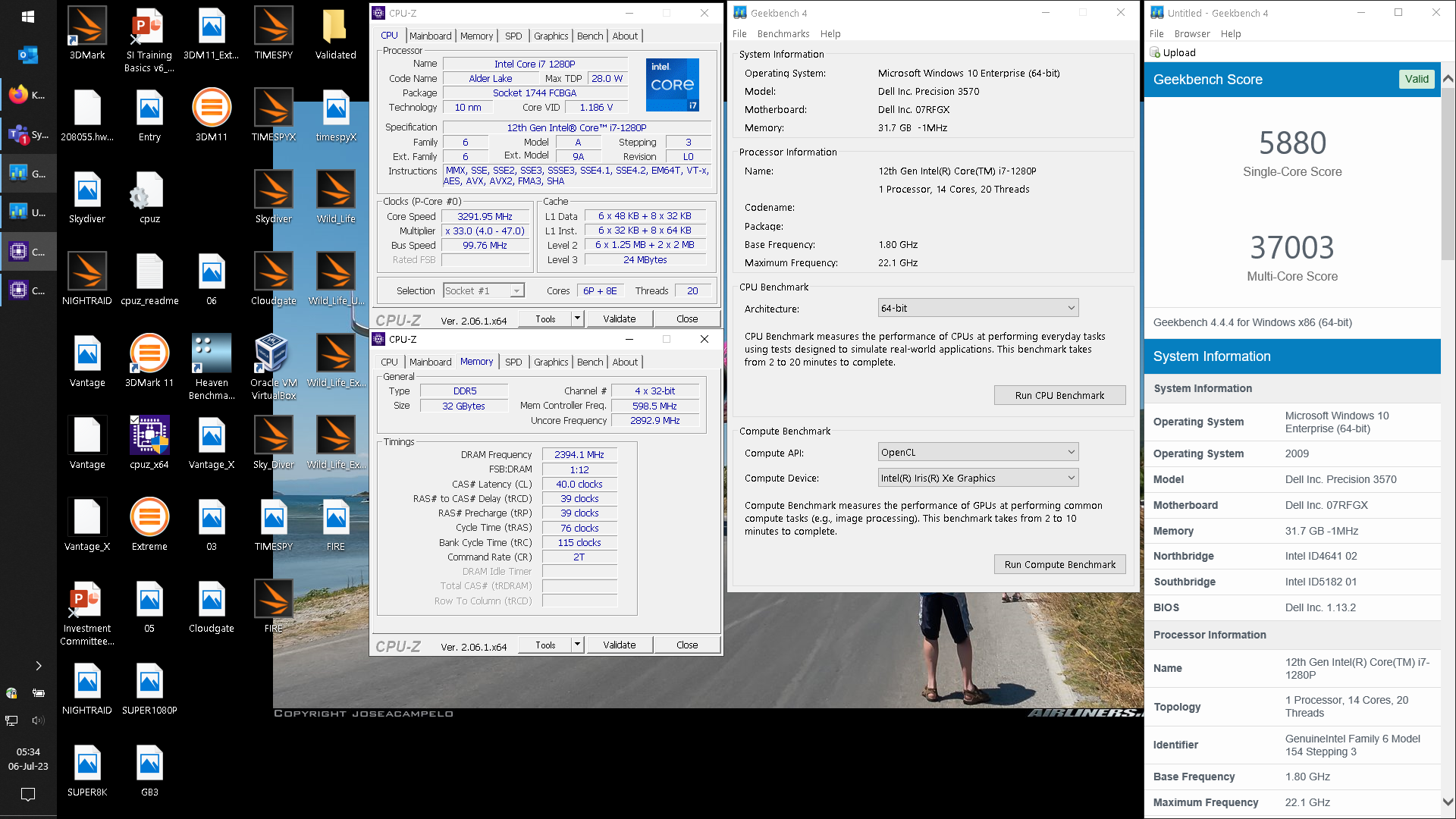Click Tools button in upper CPU-Z window
The width and height of the screenshot is (1456, 819).
[545, 318]
